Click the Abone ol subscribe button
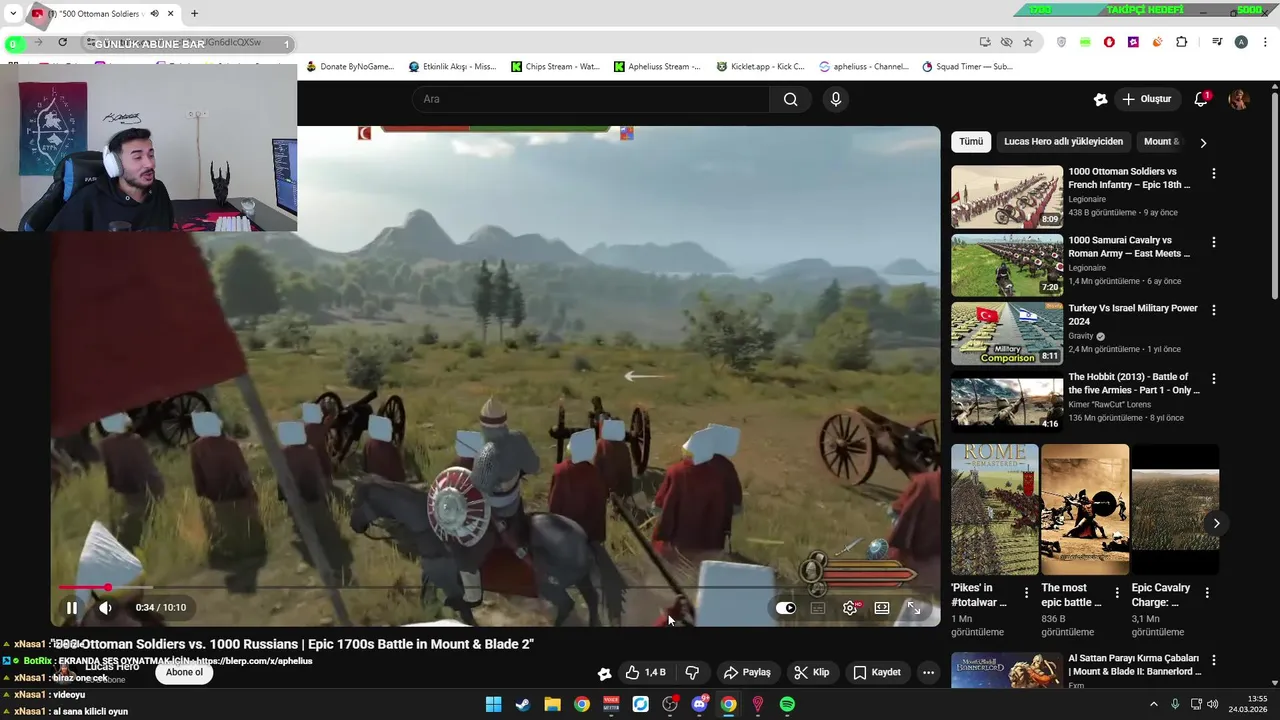Screen dimensions: 1280x720 [184, 673]
